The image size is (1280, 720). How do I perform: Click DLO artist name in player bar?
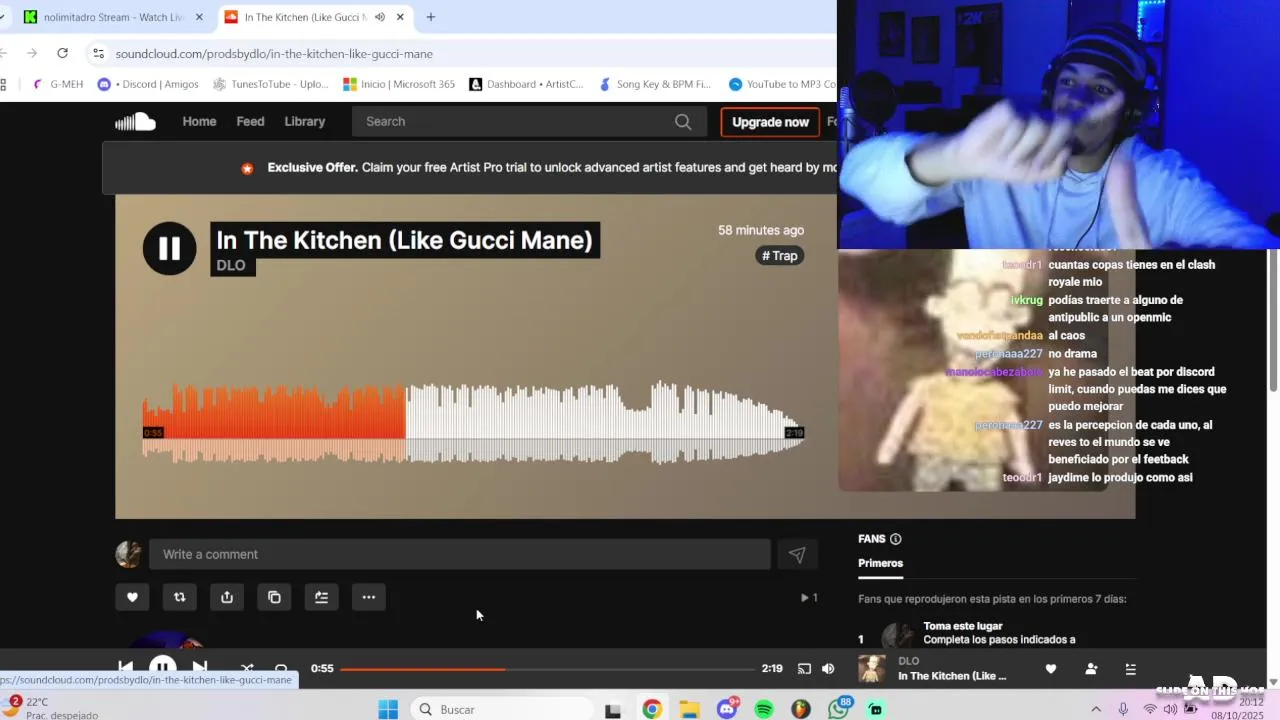[909, 661]
